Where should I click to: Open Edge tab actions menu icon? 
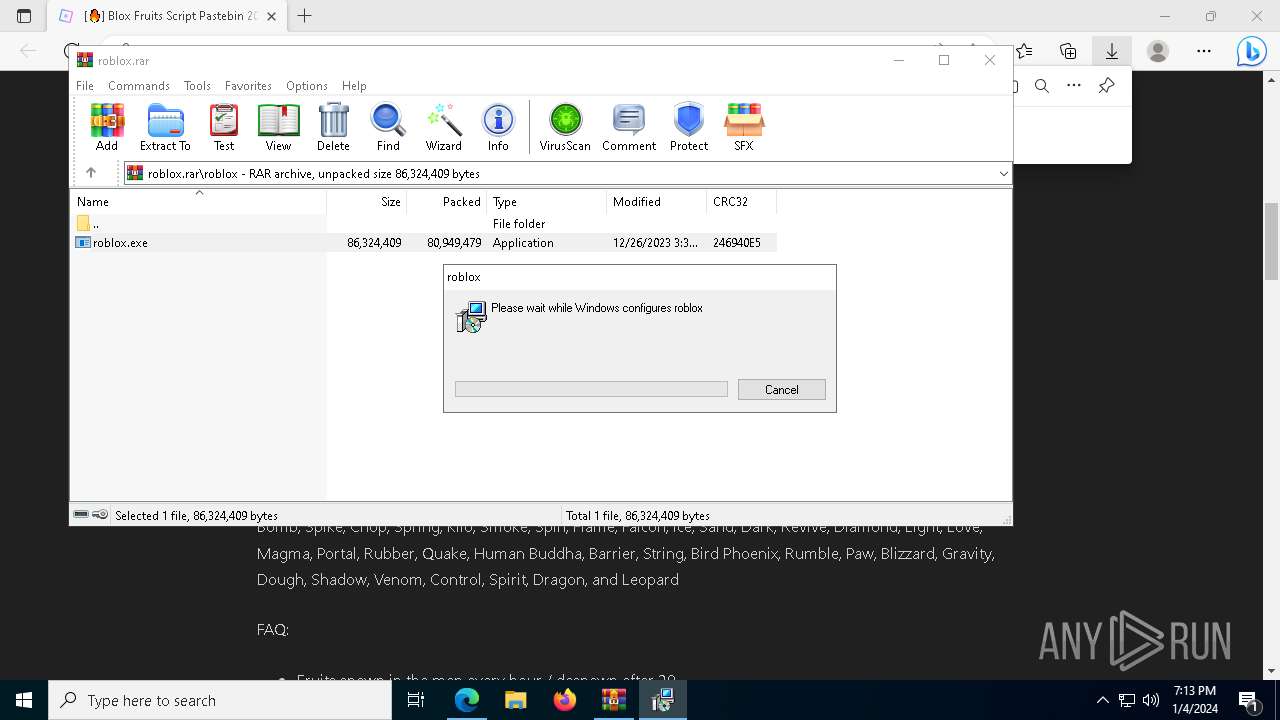click(x=24, y=16)
